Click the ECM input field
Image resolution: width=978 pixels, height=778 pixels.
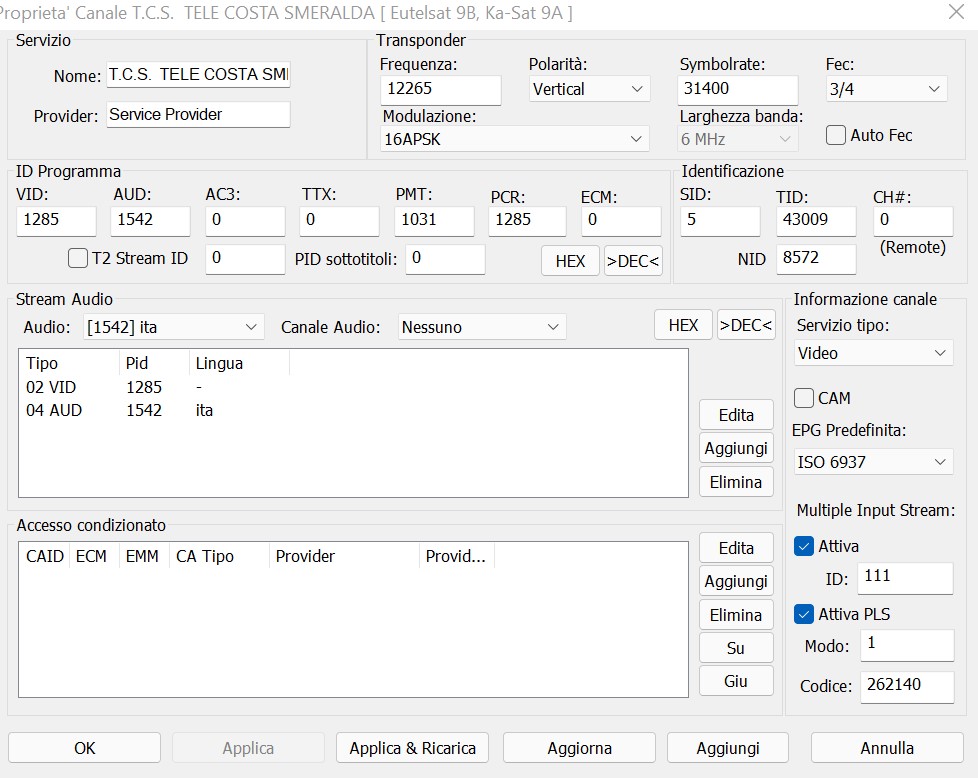click(621, 221)
